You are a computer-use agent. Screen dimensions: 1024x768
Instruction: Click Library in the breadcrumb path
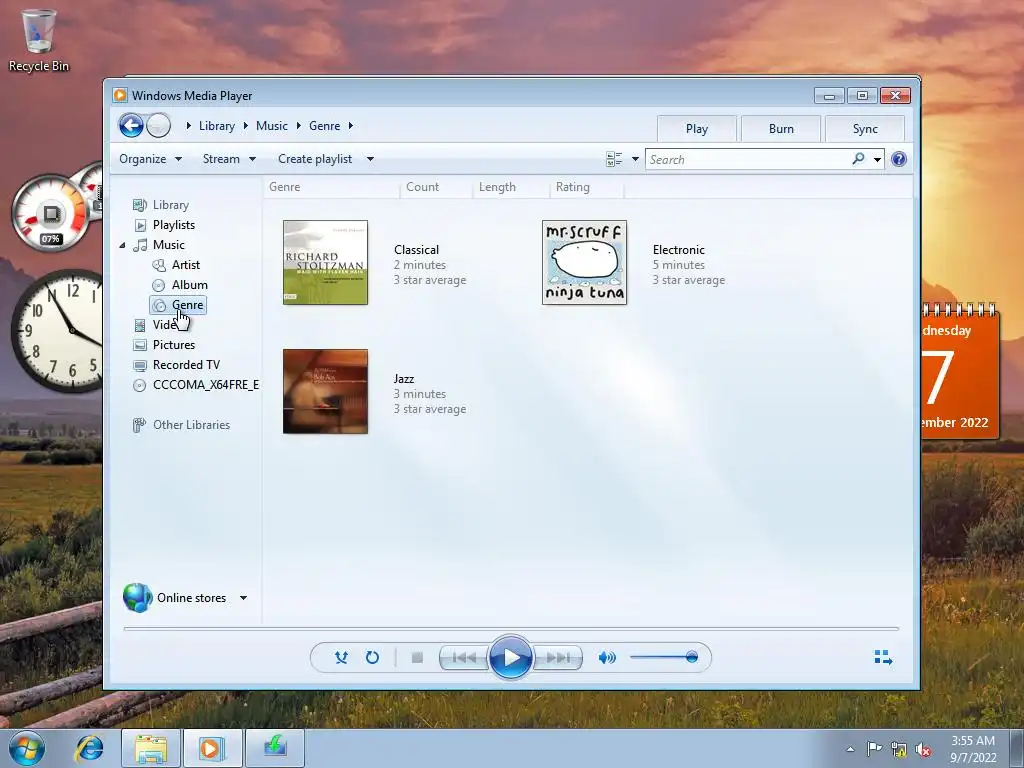(x=217, y=126)
